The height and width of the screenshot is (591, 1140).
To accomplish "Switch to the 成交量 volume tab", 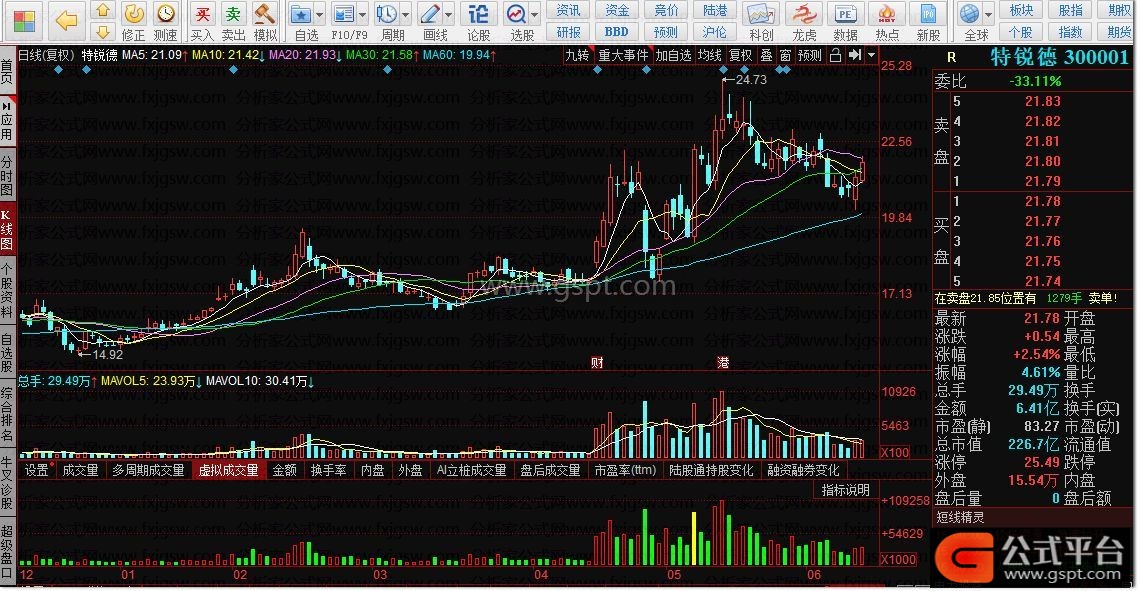I will click(80, 470).
